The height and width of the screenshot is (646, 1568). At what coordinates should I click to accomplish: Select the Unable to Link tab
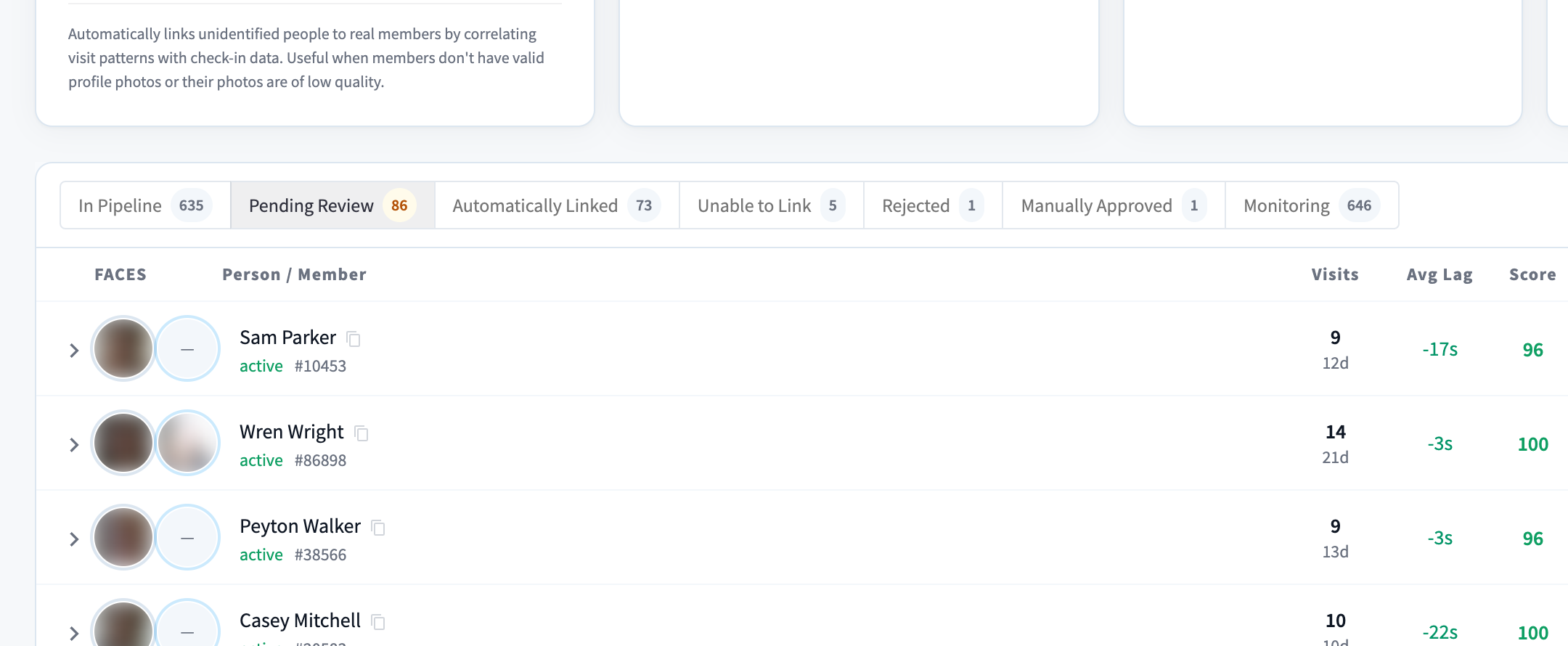point(772,205)
